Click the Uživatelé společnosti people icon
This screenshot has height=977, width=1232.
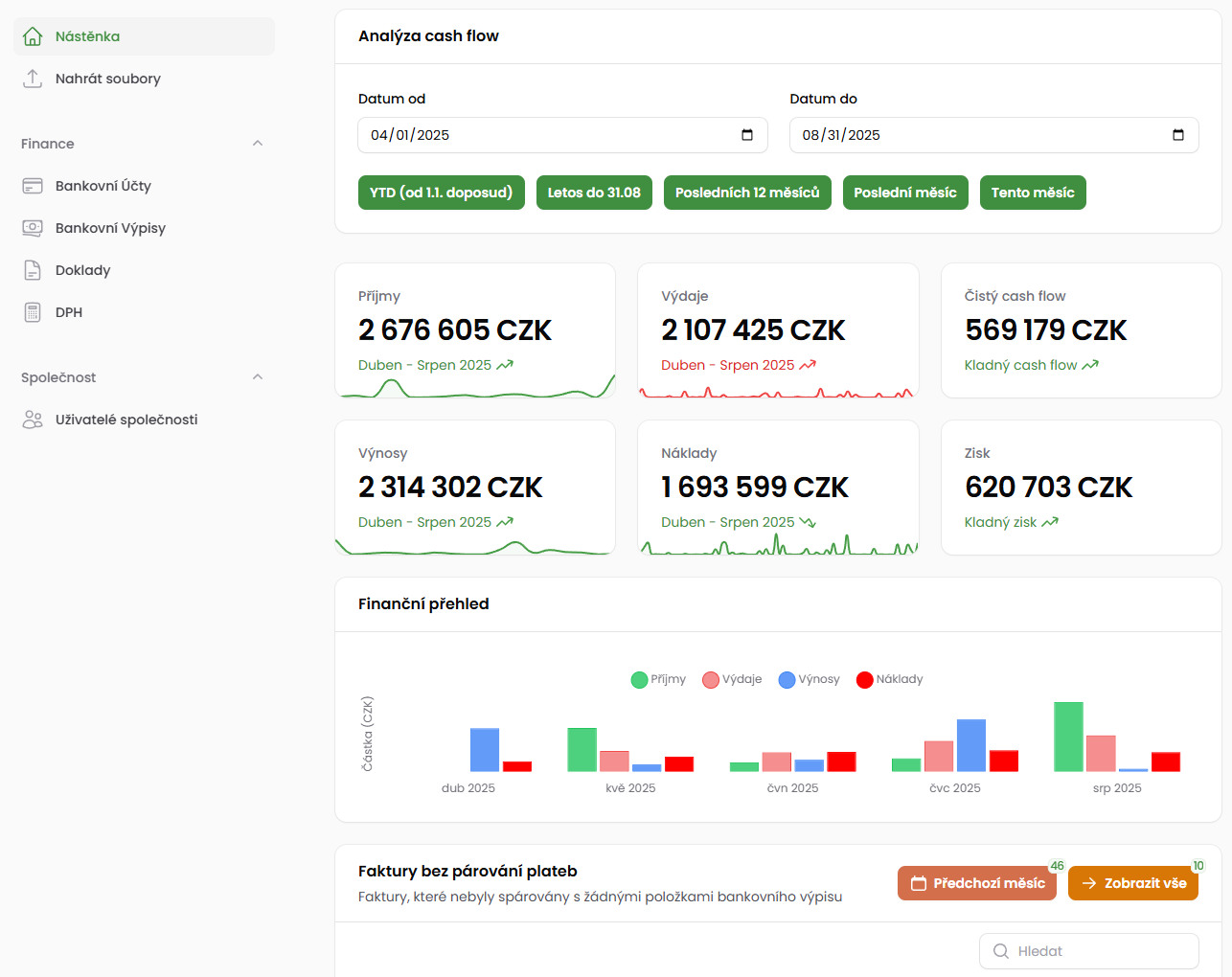pyautogui.click(x=33, y=420)
